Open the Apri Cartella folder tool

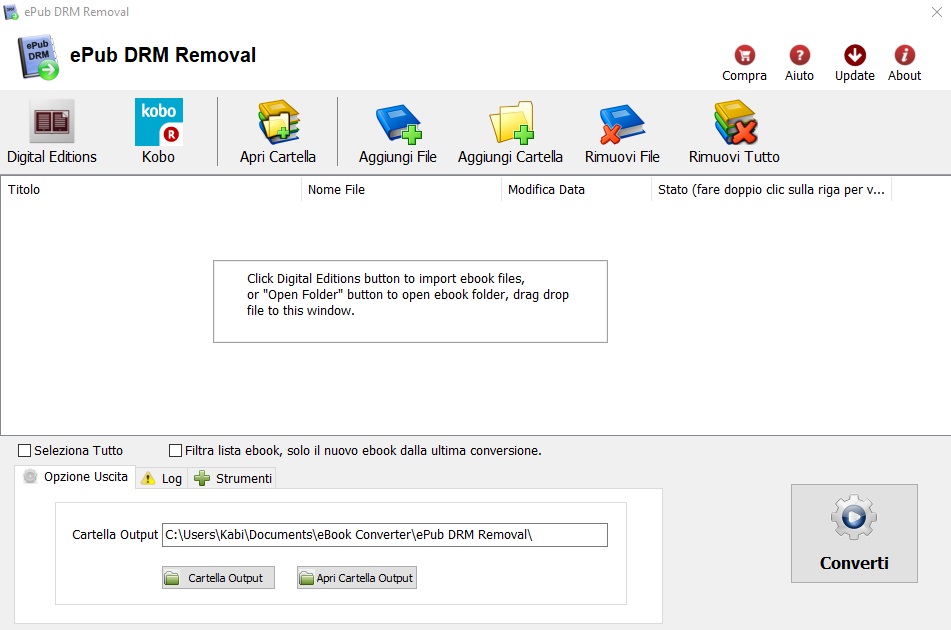coord(278,132)
